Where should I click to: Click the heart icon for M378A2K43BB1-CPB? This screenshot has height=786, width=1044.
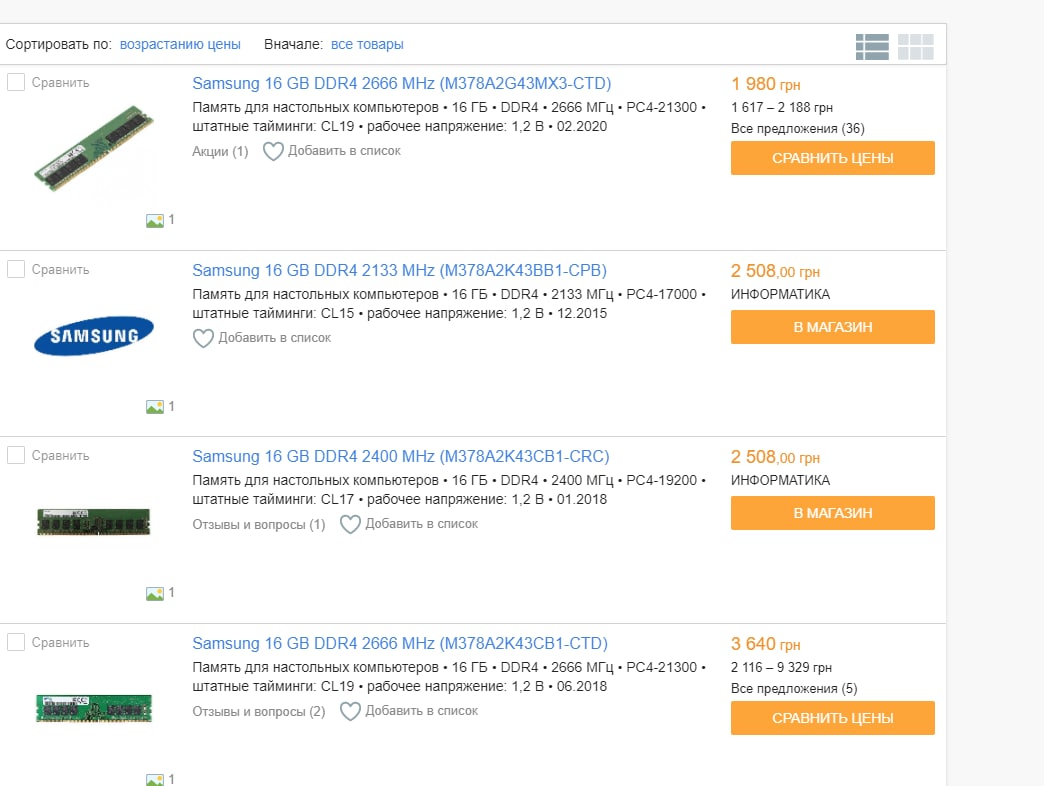point(203,338)
